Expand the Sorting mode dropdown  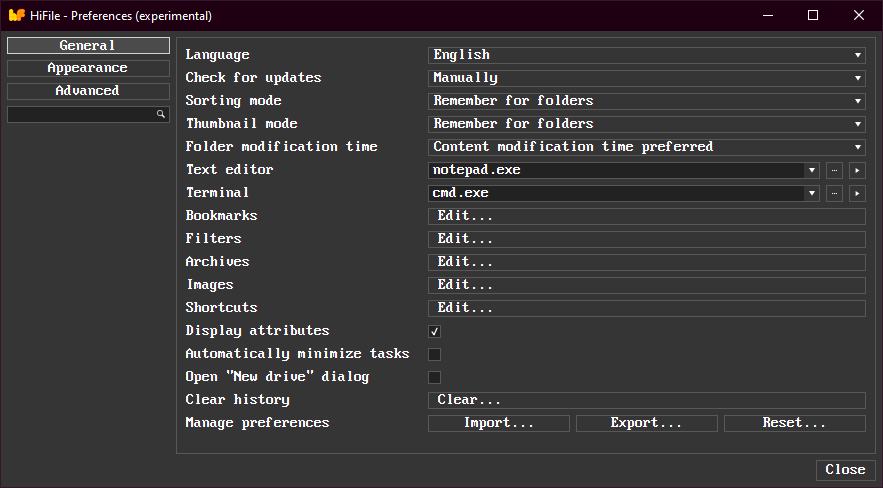pyautogui.click(x=646, y=101)
